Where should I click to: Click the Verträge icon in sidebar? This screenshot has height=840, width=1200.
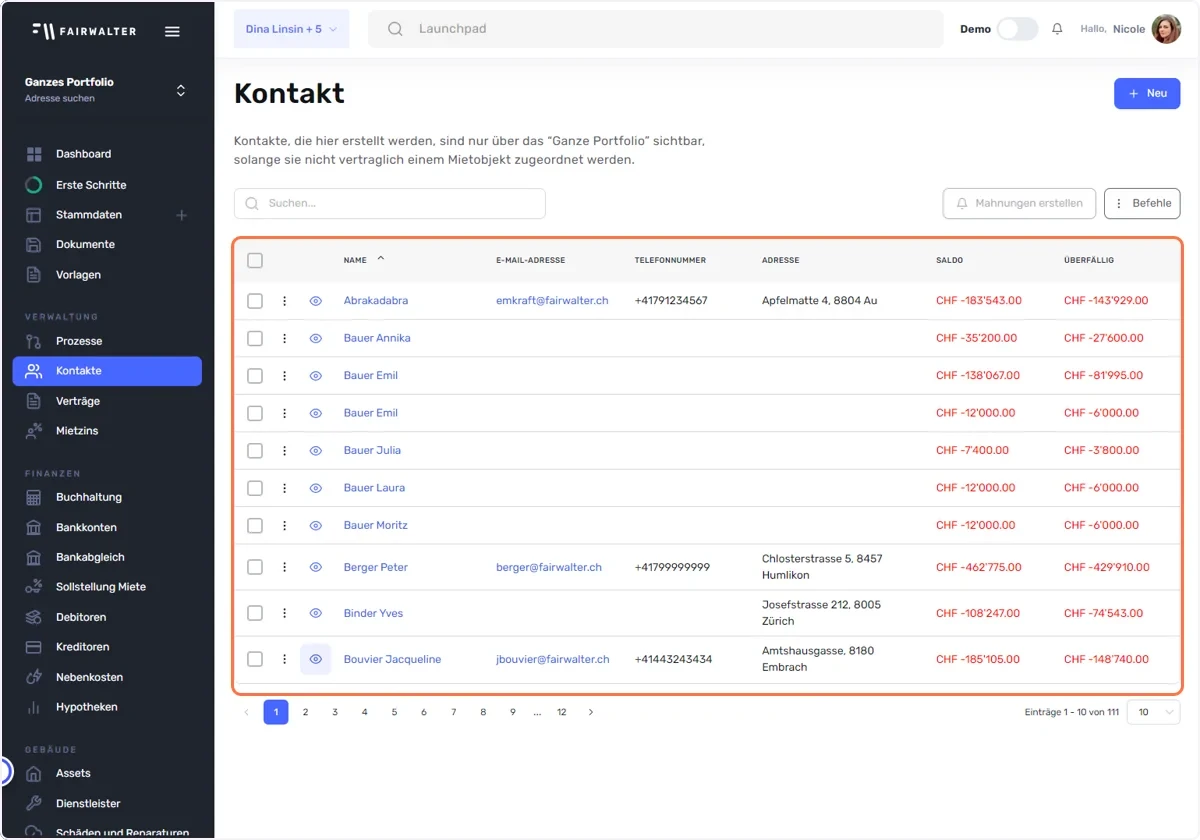click(x=34, y=401)
